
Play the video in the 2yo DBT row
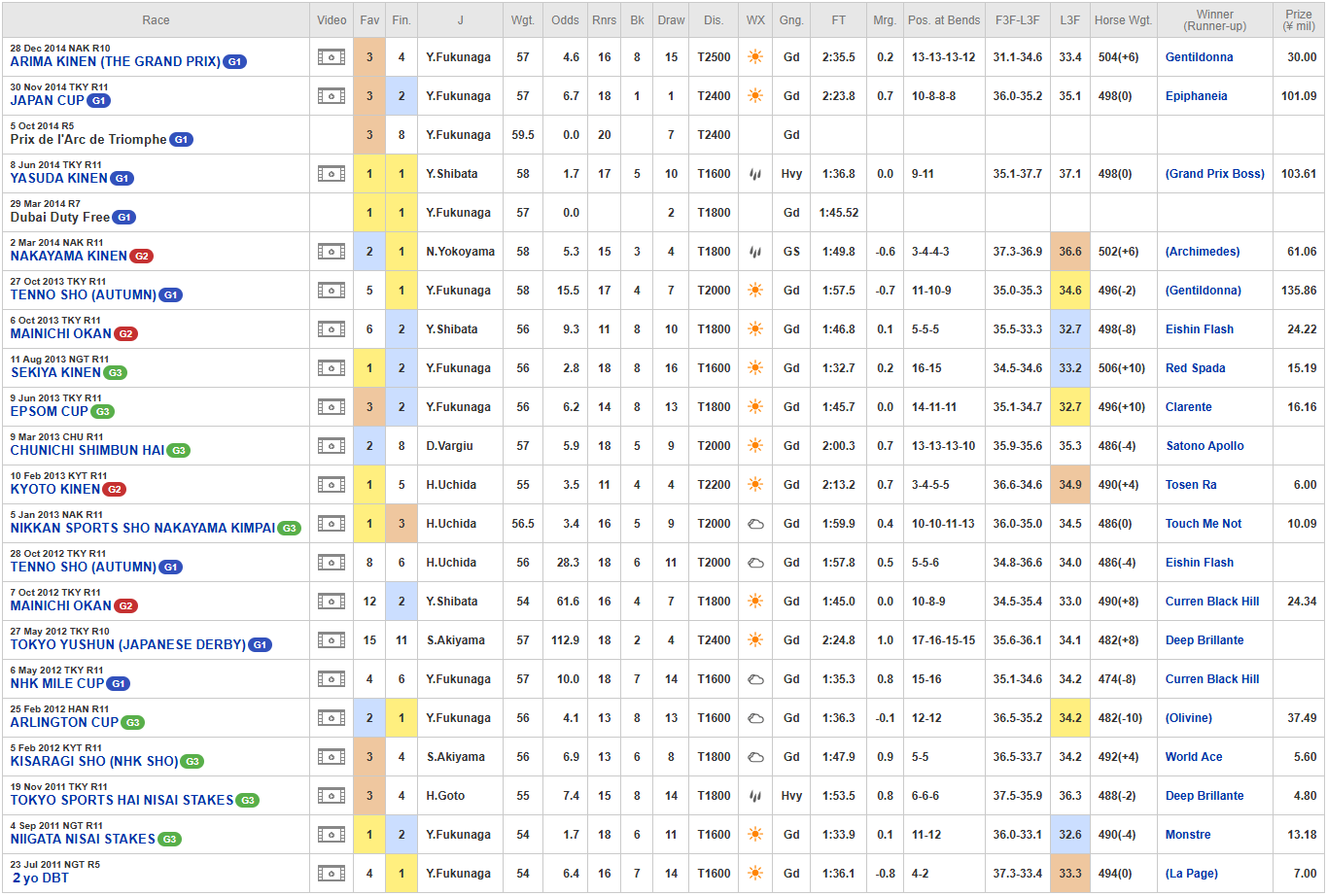coord(332,874)
